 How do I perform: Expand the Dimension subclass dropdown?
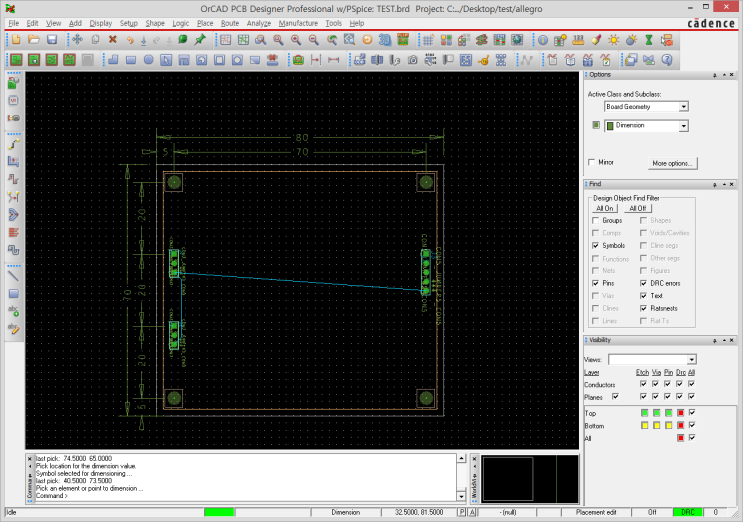[684, 126]
